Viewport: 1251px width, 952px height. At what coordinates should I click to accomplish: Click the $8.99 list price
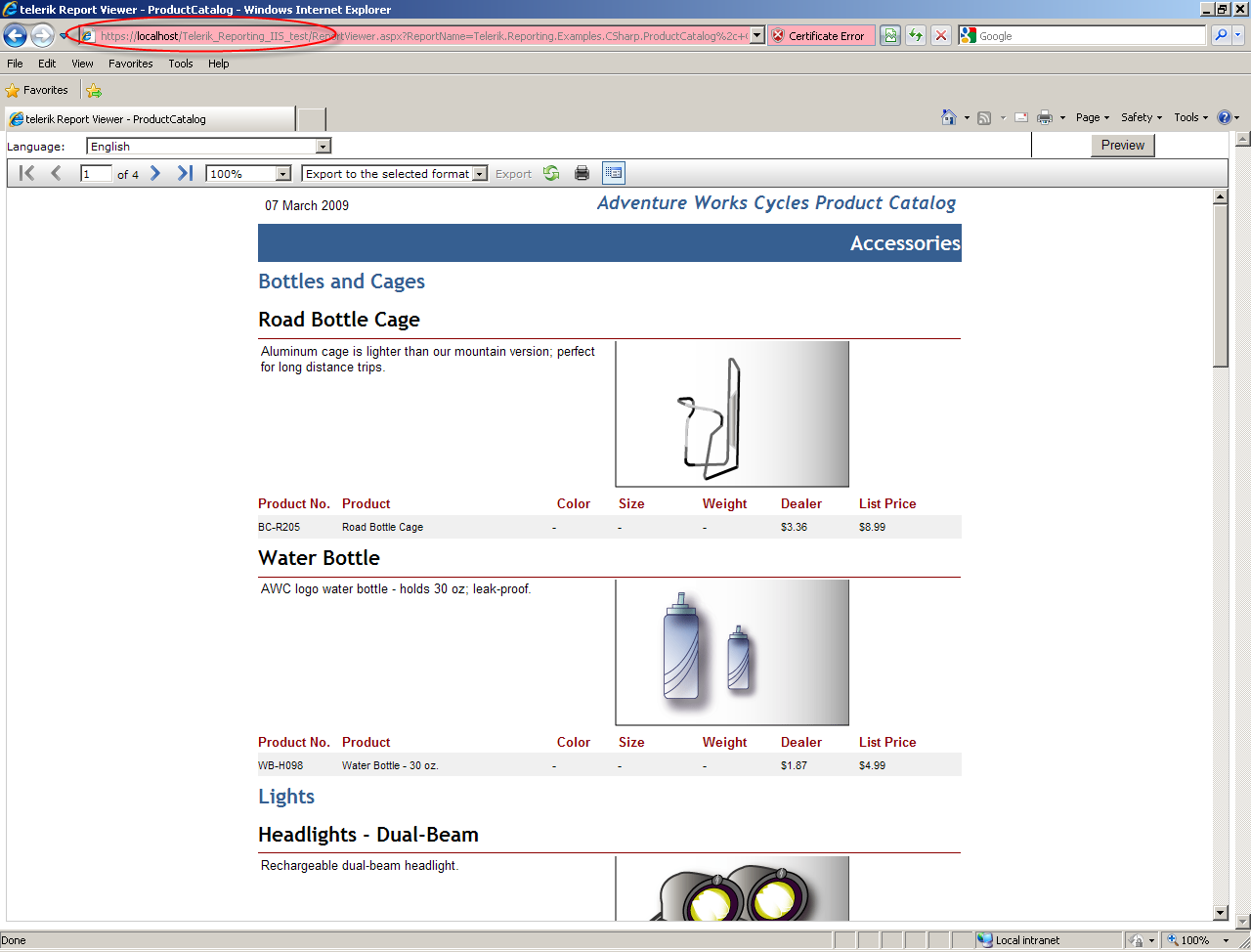[x=873, y=527]
